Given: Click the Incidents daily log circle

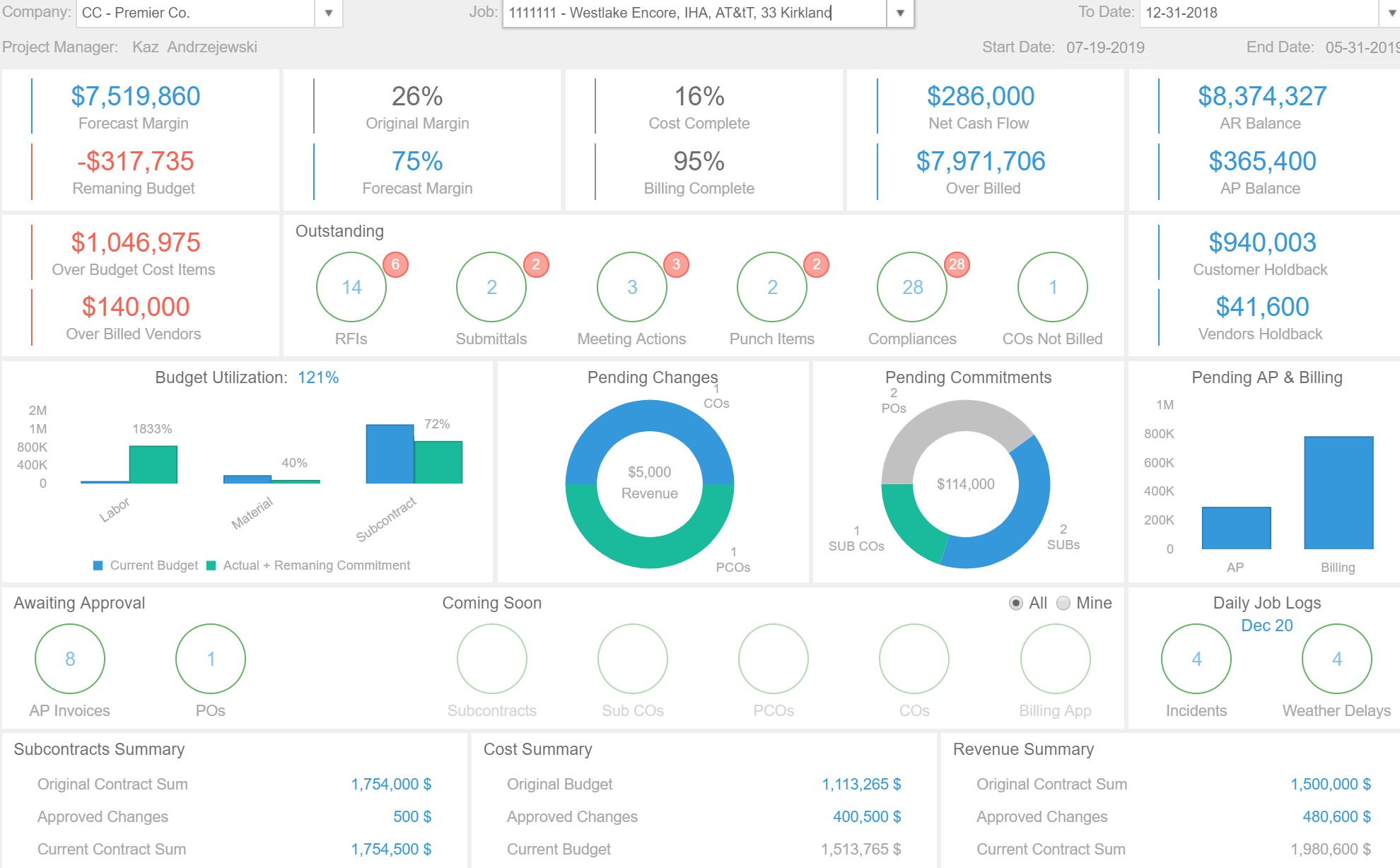Looking at the screenshot, I should 1196,659.
